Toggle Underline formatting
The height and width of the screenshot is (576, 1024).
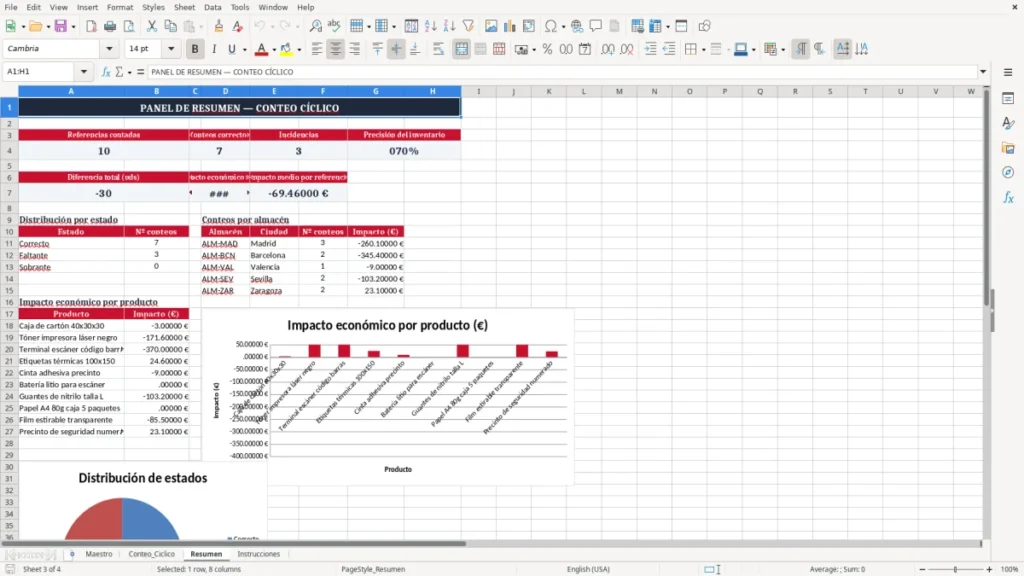pyautogui.click(x=231, y=49)
